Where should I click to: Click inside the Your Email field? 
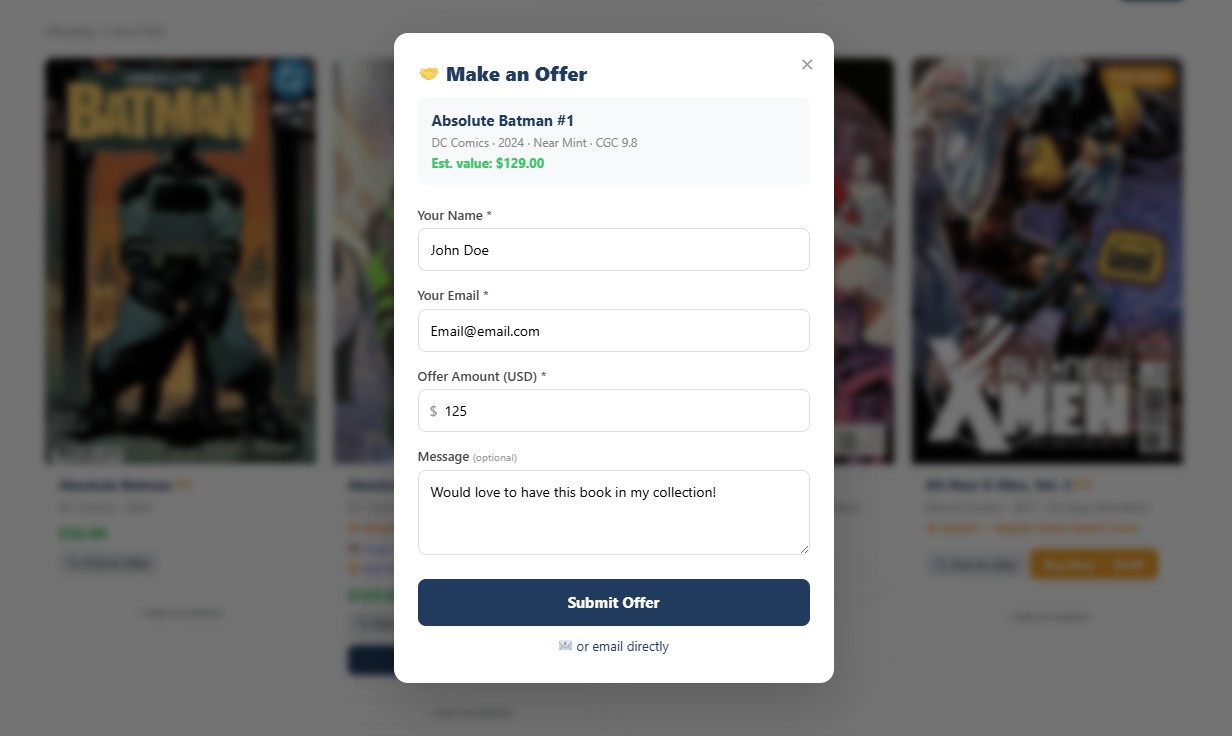click(613, 330)
